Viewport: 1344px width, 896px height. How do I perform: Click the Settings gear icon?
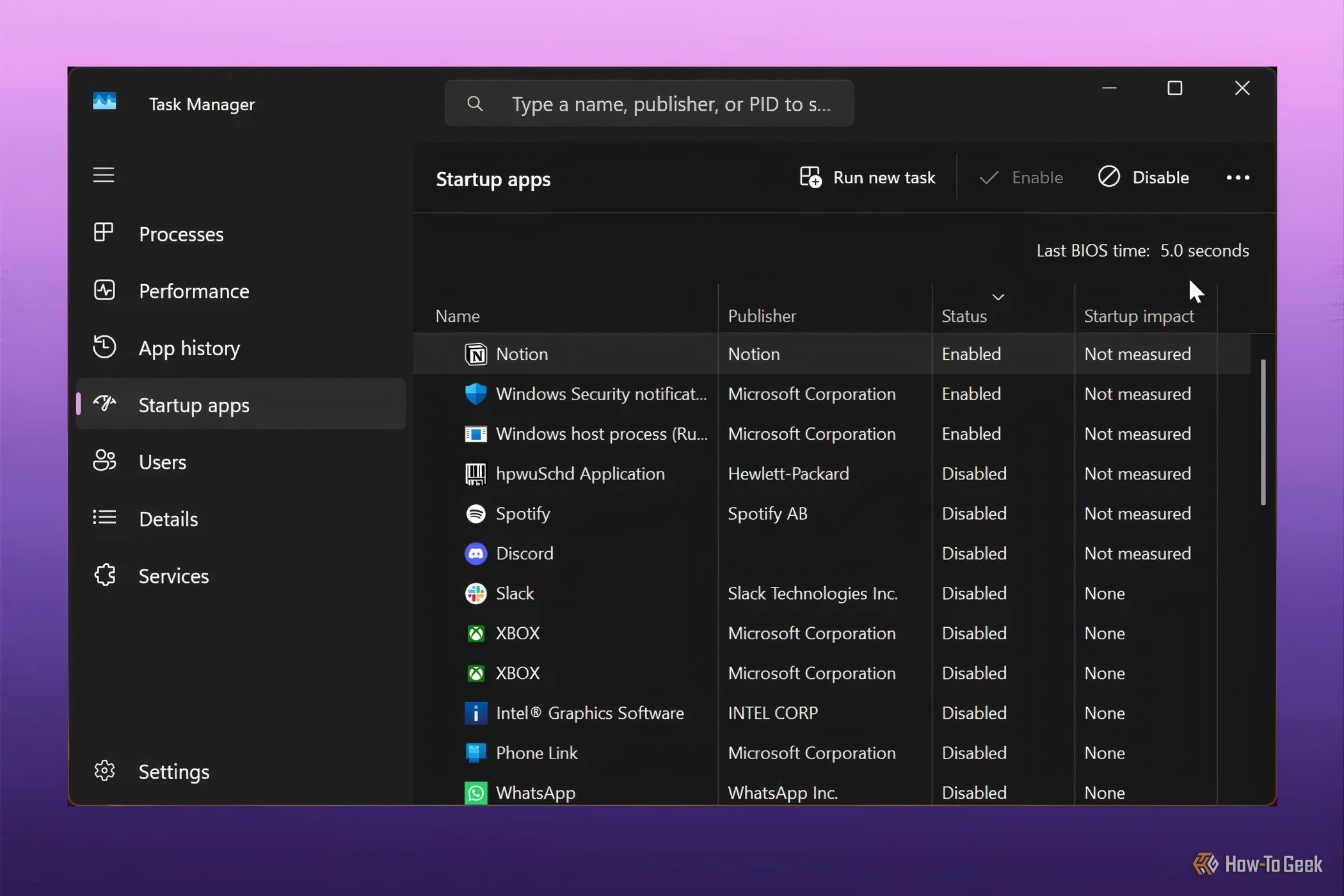point(104,771)
